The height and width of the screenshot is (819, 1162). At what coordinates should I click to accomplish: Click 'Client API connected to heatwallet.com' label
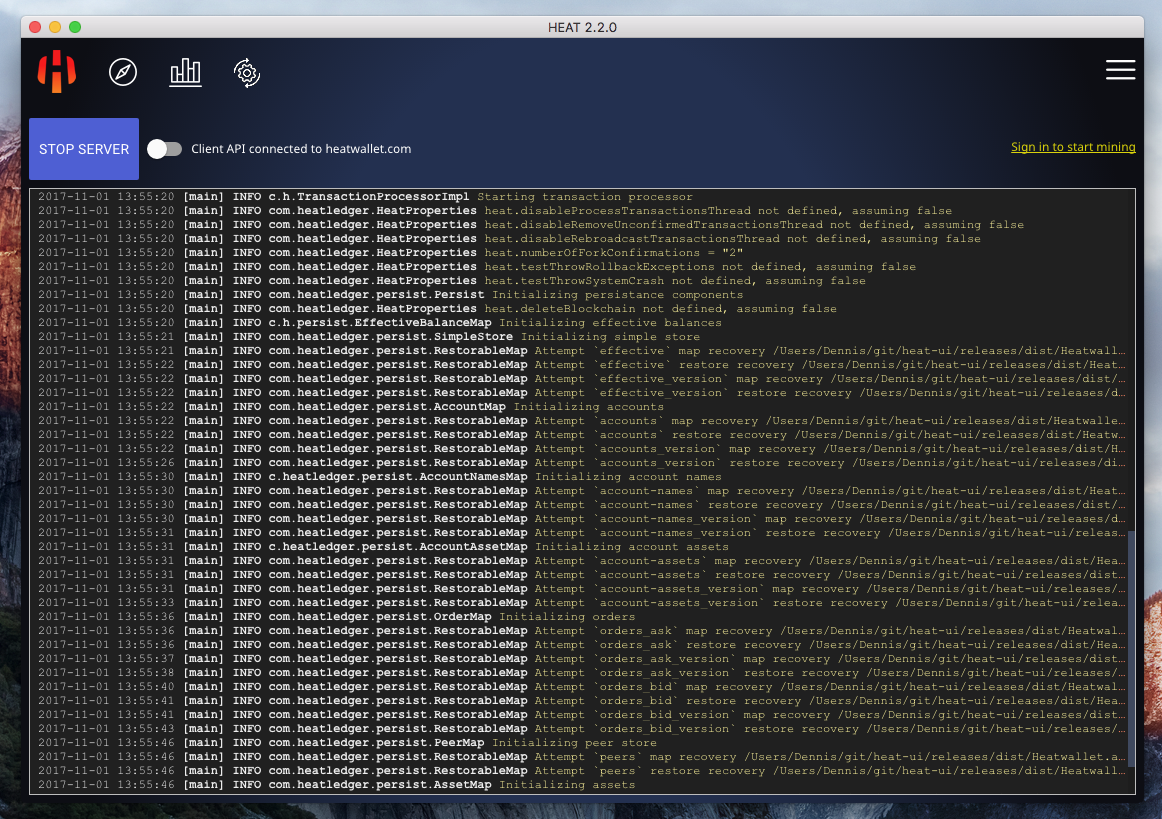click(x=301, y=149)
